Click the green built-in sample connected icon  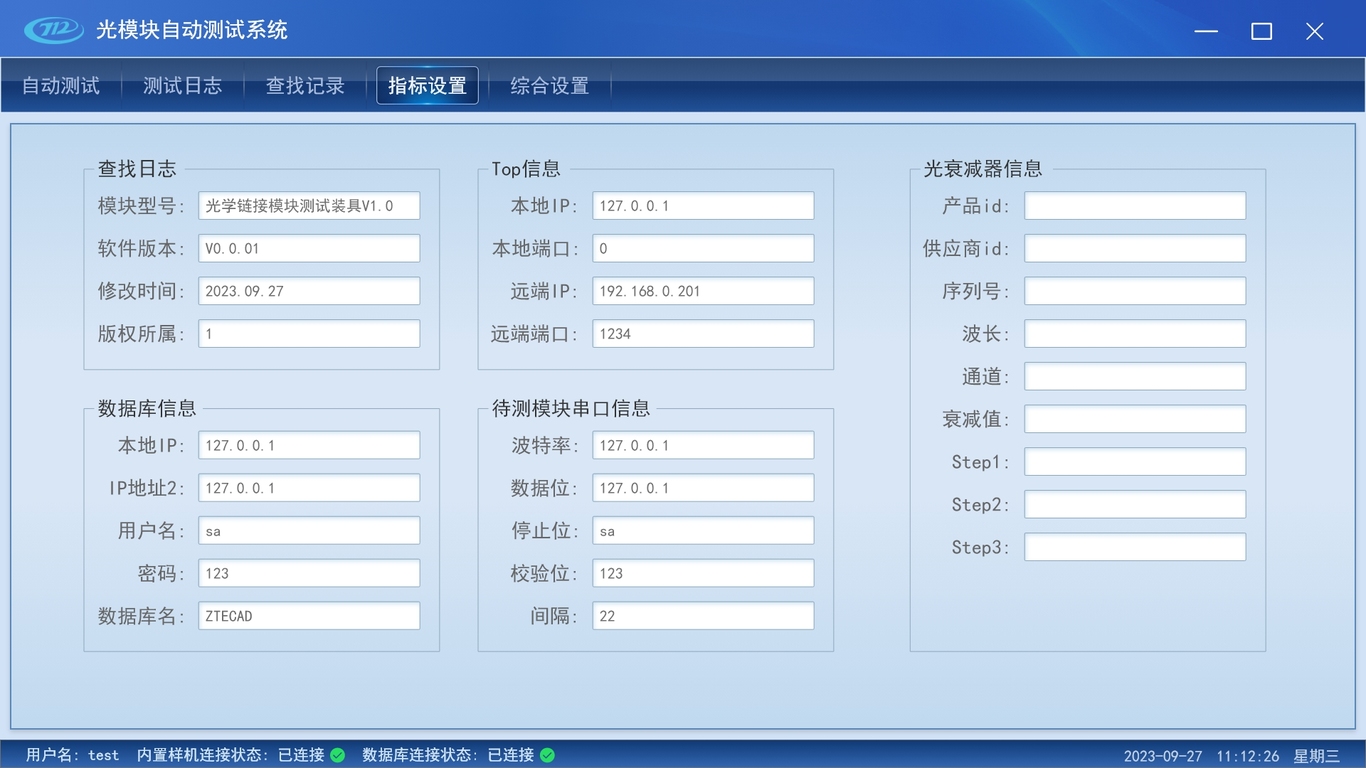pos(338,755)
